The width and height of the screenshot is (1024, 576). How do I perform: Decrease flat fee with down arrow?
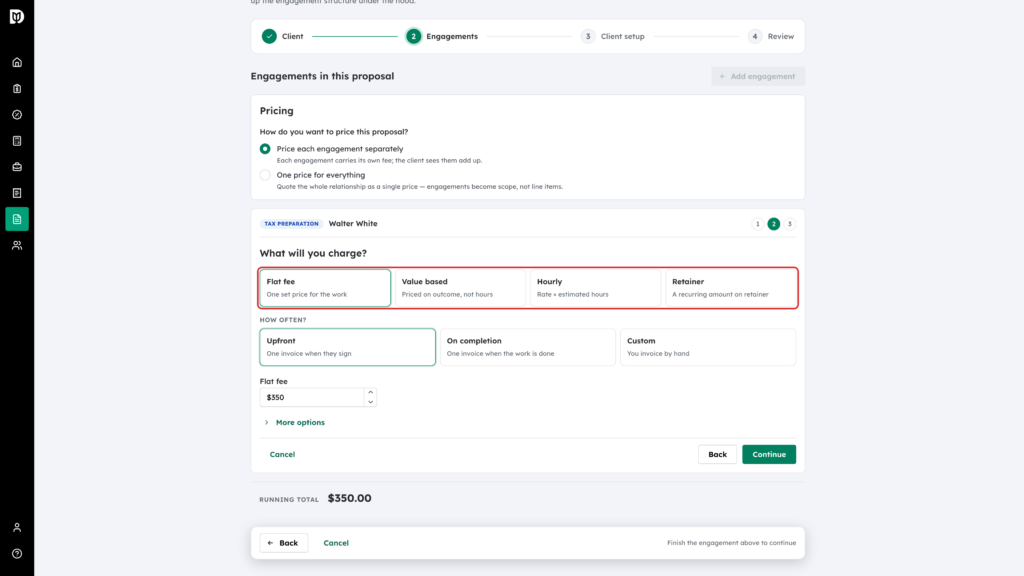(x=370, y=402)
